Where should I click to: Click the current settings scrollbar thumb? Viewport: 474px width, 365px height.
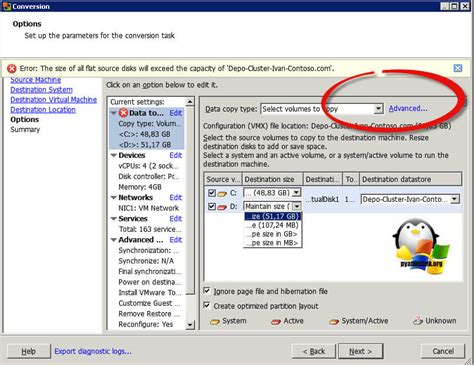190,200
